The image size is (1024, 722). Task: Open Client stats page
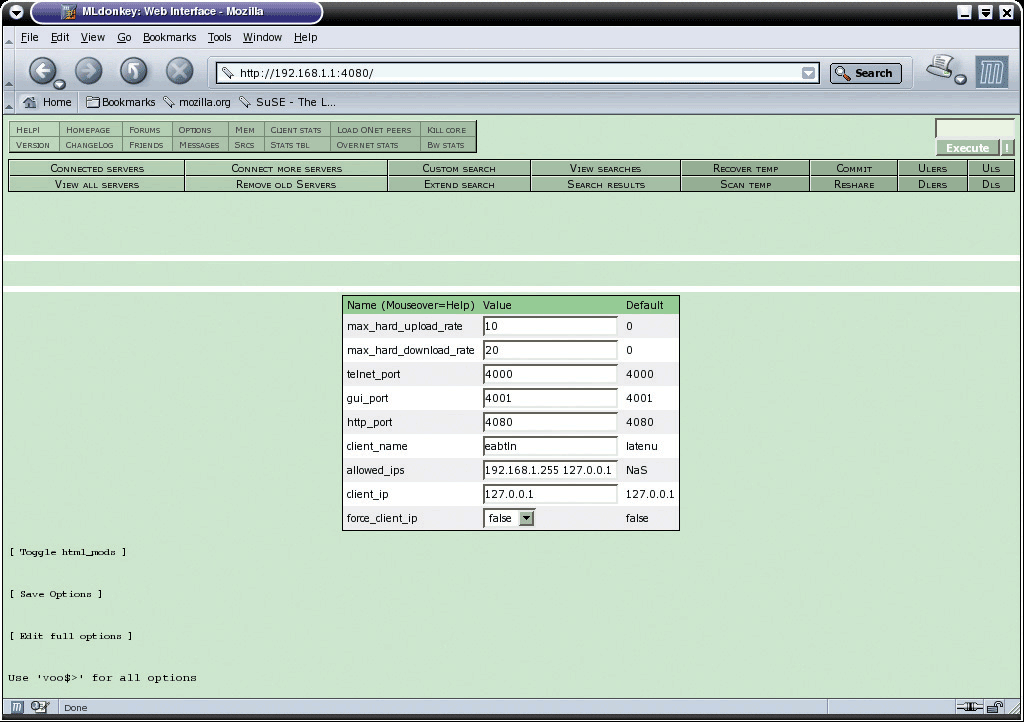(297, 129)
